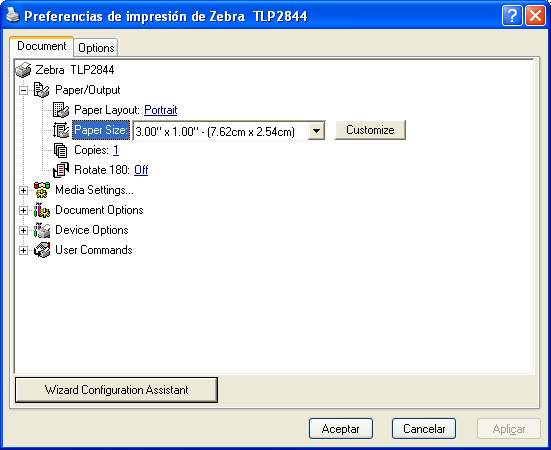Select the Paper/Output label
The height and width of the screenshot is (450, 551).
pos(88,90)
